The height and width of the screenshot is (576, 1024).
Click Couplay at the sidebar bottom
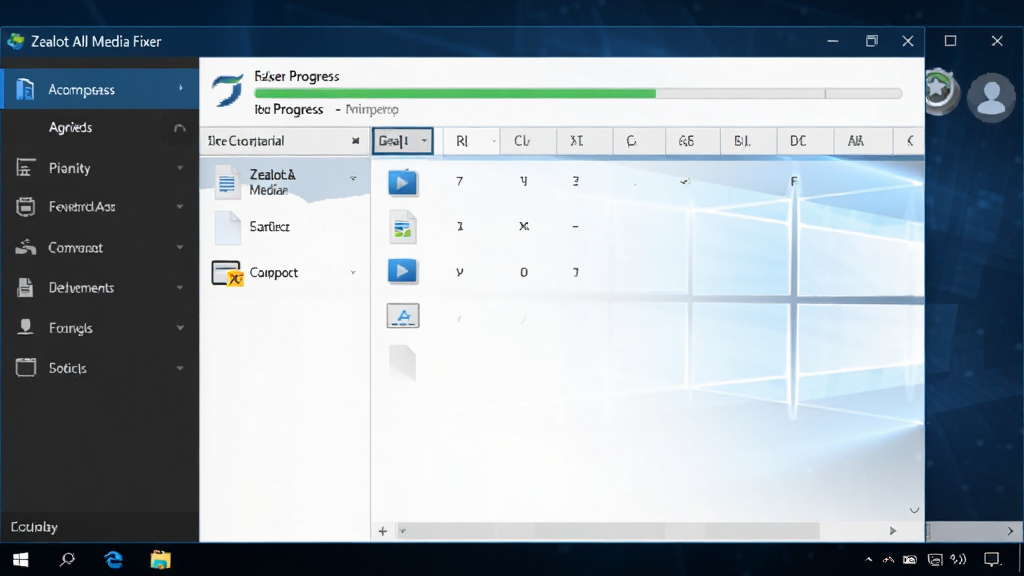(34, 526)
